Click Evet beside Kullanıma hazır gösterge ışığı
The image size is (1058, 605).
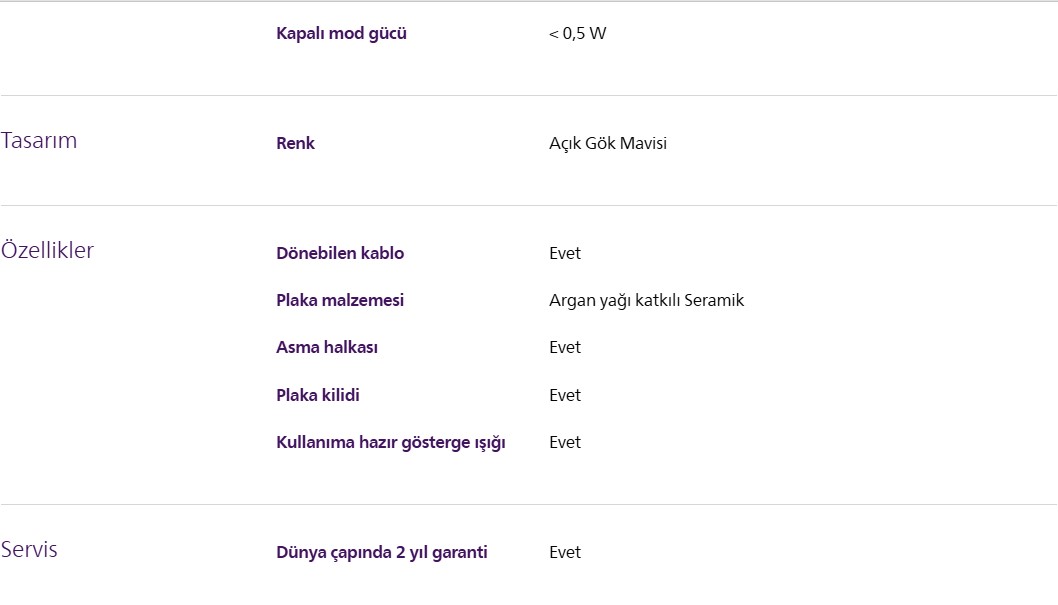[564, 442]
